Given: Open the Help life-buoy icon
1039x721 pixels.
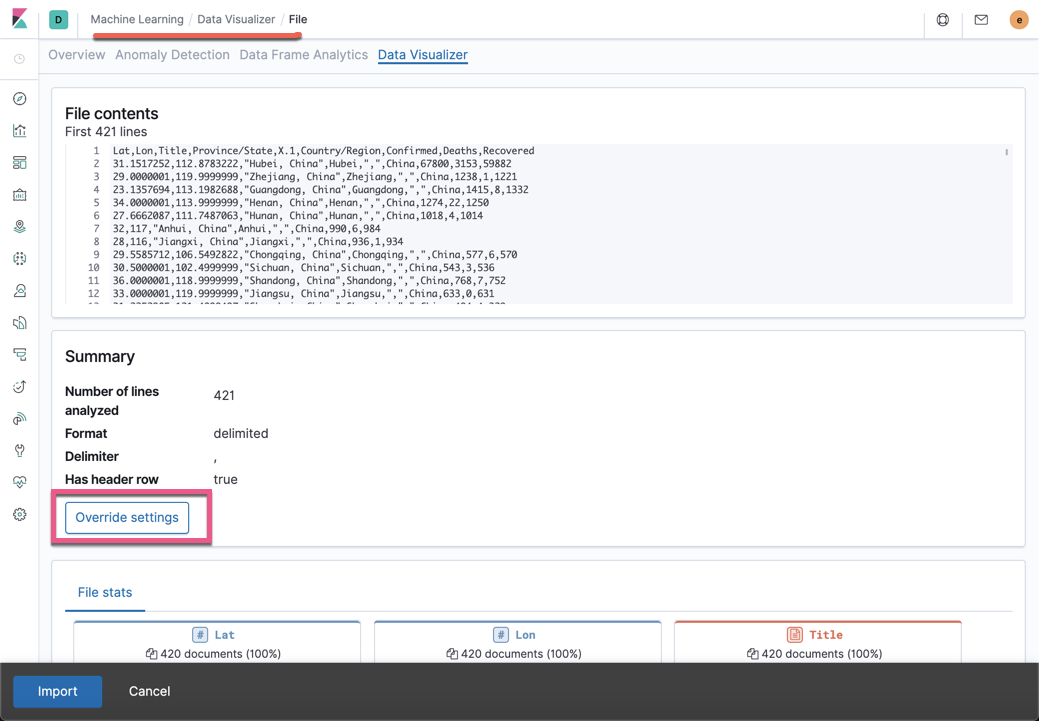Looking at the screenshot, I should [942, 19].
